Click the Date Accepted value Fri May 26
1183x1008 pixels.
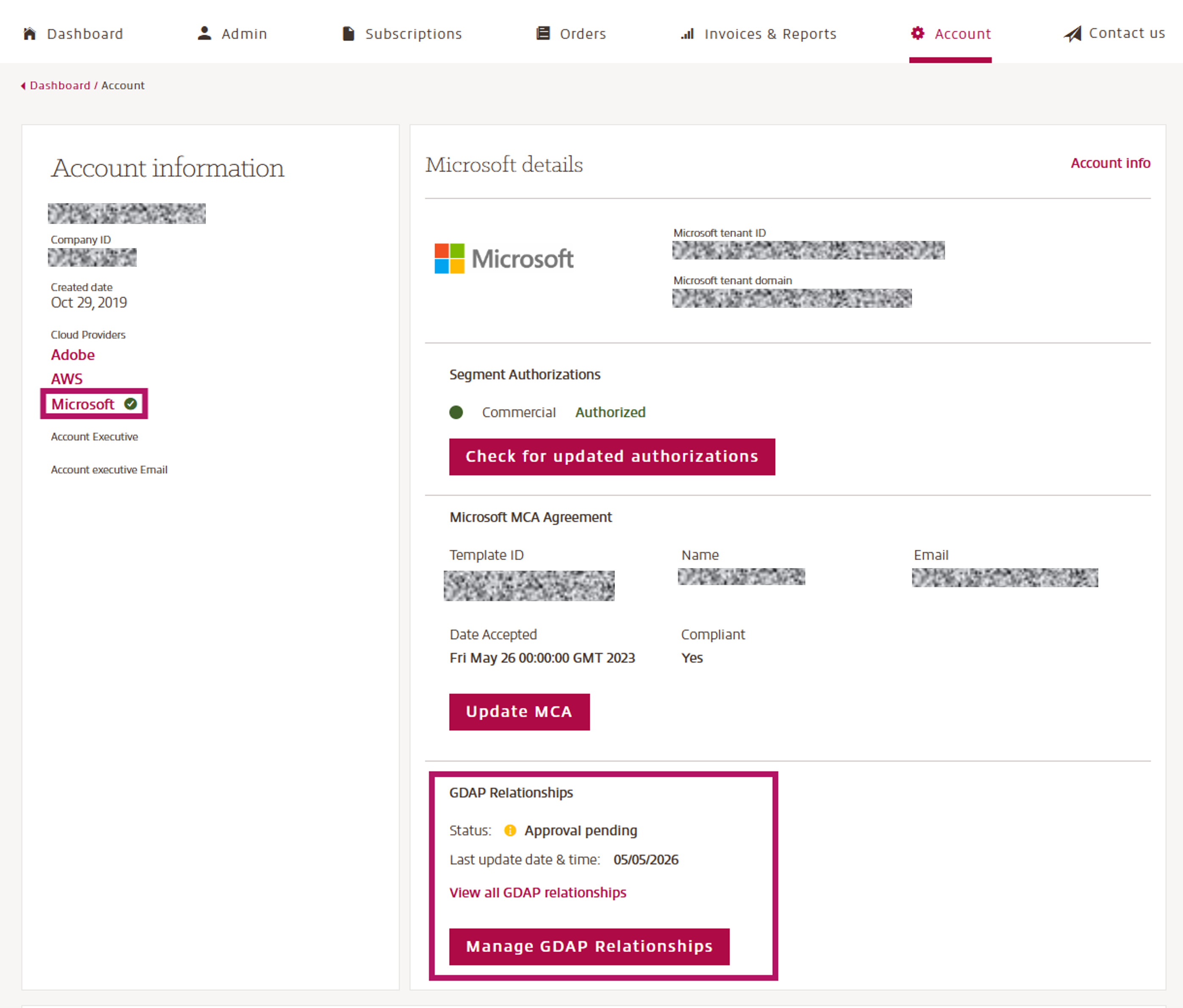click(x=542, y=658)
